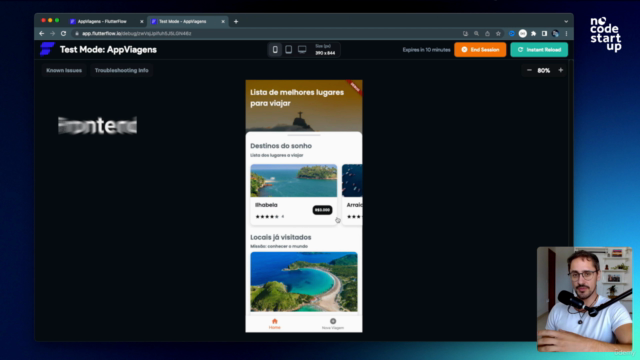This screenshot has height=360, width=640.
Task: Open the Chrome profile avatar
Action: click(556, 33)
